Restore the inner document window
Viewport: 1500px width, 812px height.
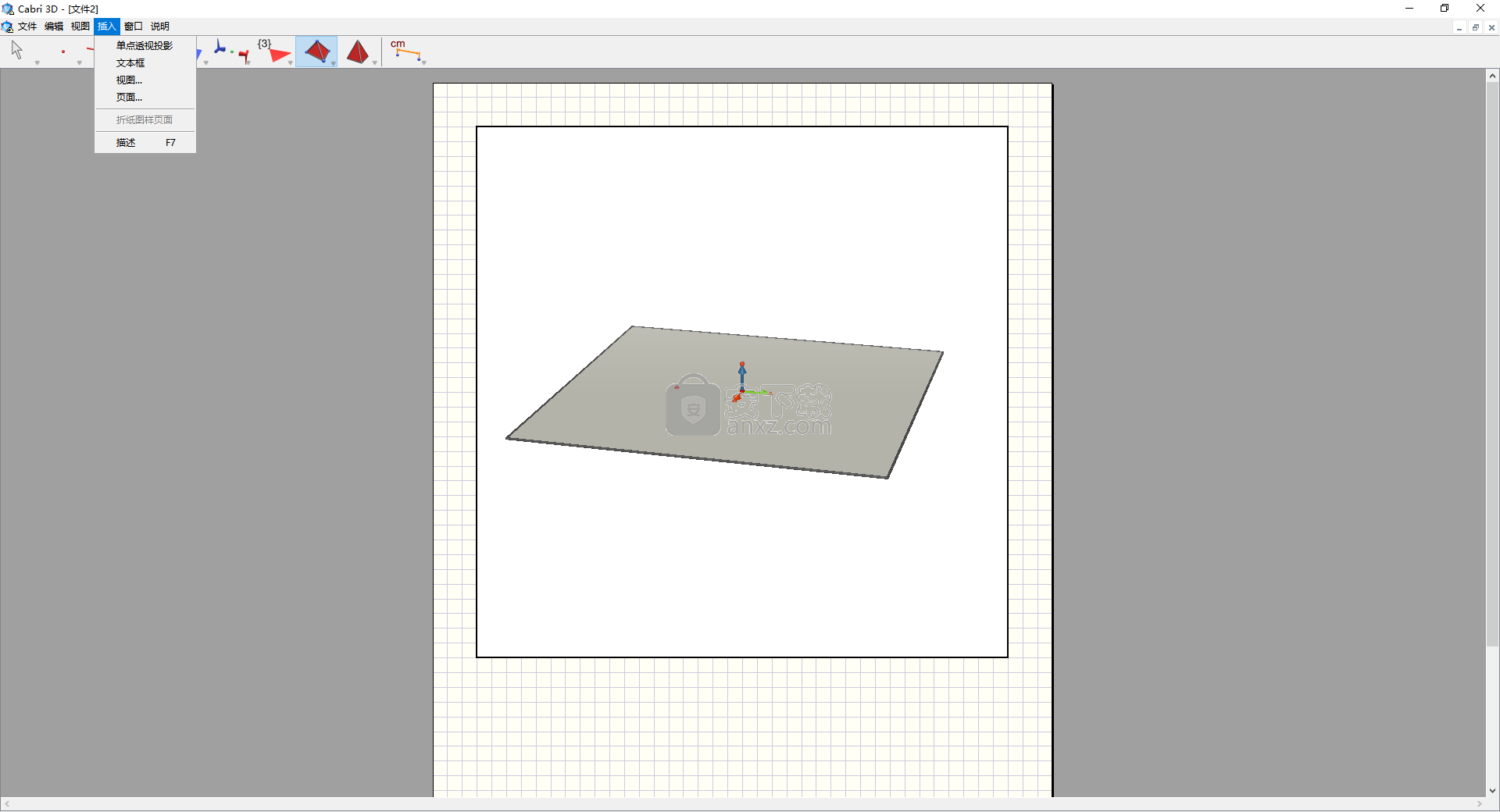click(x=1476, y=27)
